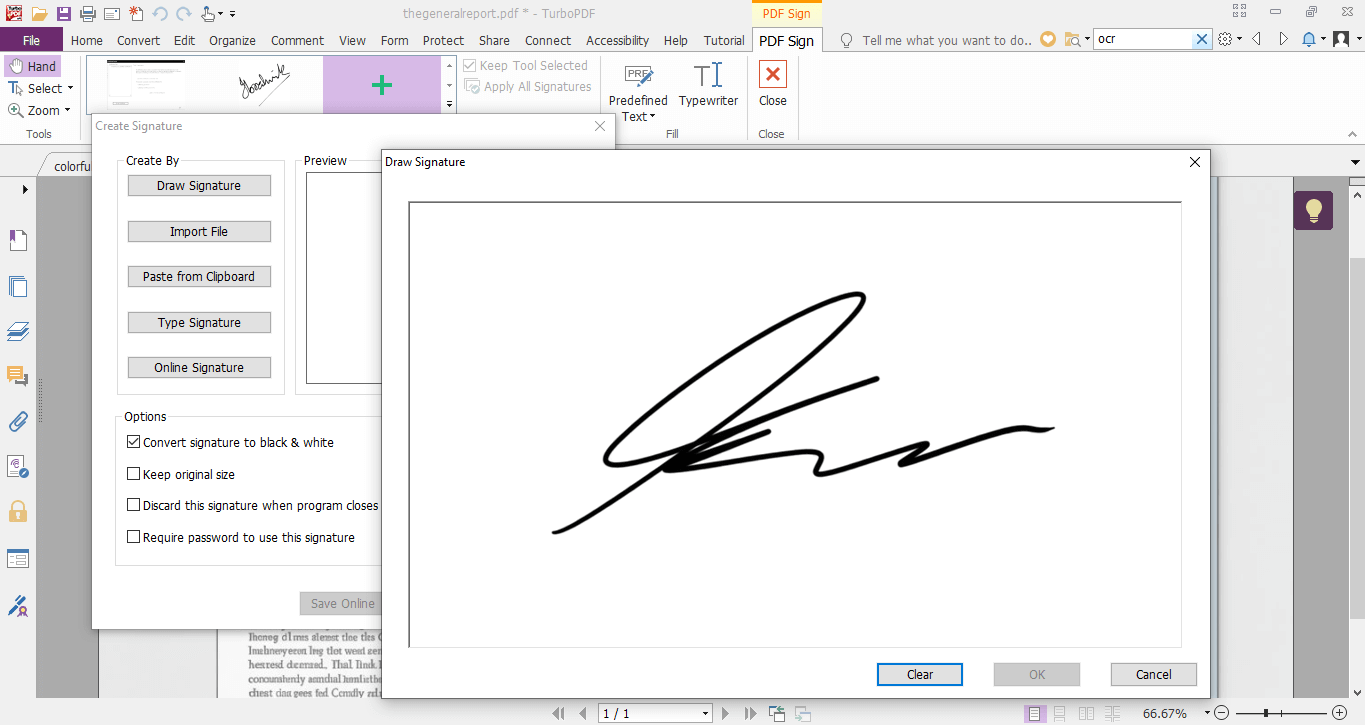Image resolution: width=1365 pixels, height=725 pixels.
Task: Expand the signature list dropdown arrow
Action: tap(448, 104)
